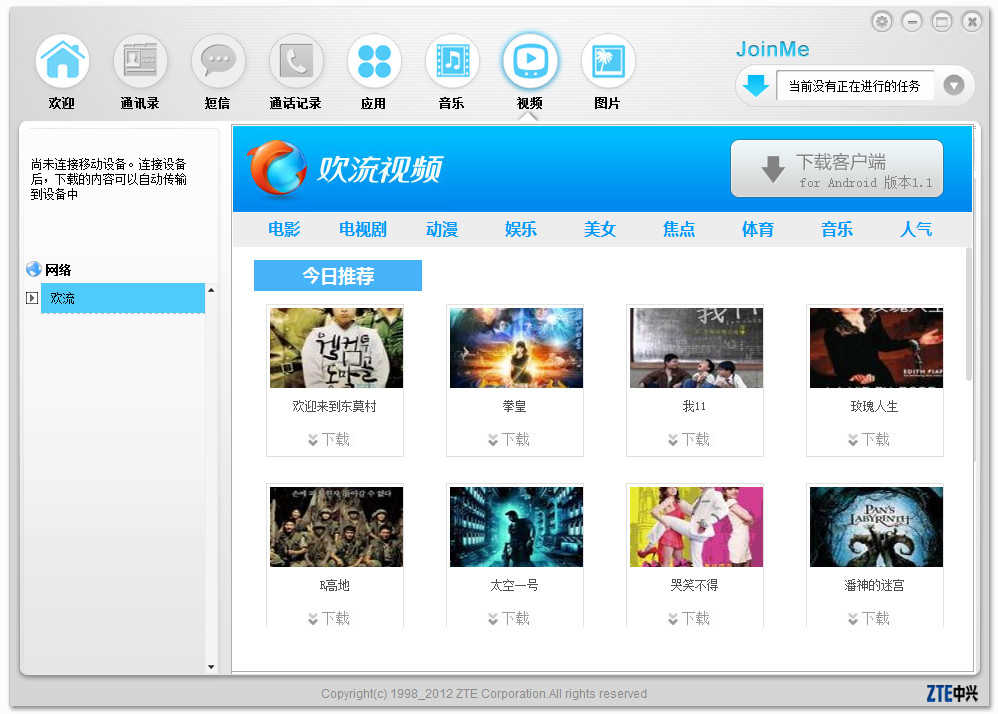Image resolution: width=998 pixels, height=714 pixels.
Task: Switch to the 焦点 category tab
Action: [678, 229]
